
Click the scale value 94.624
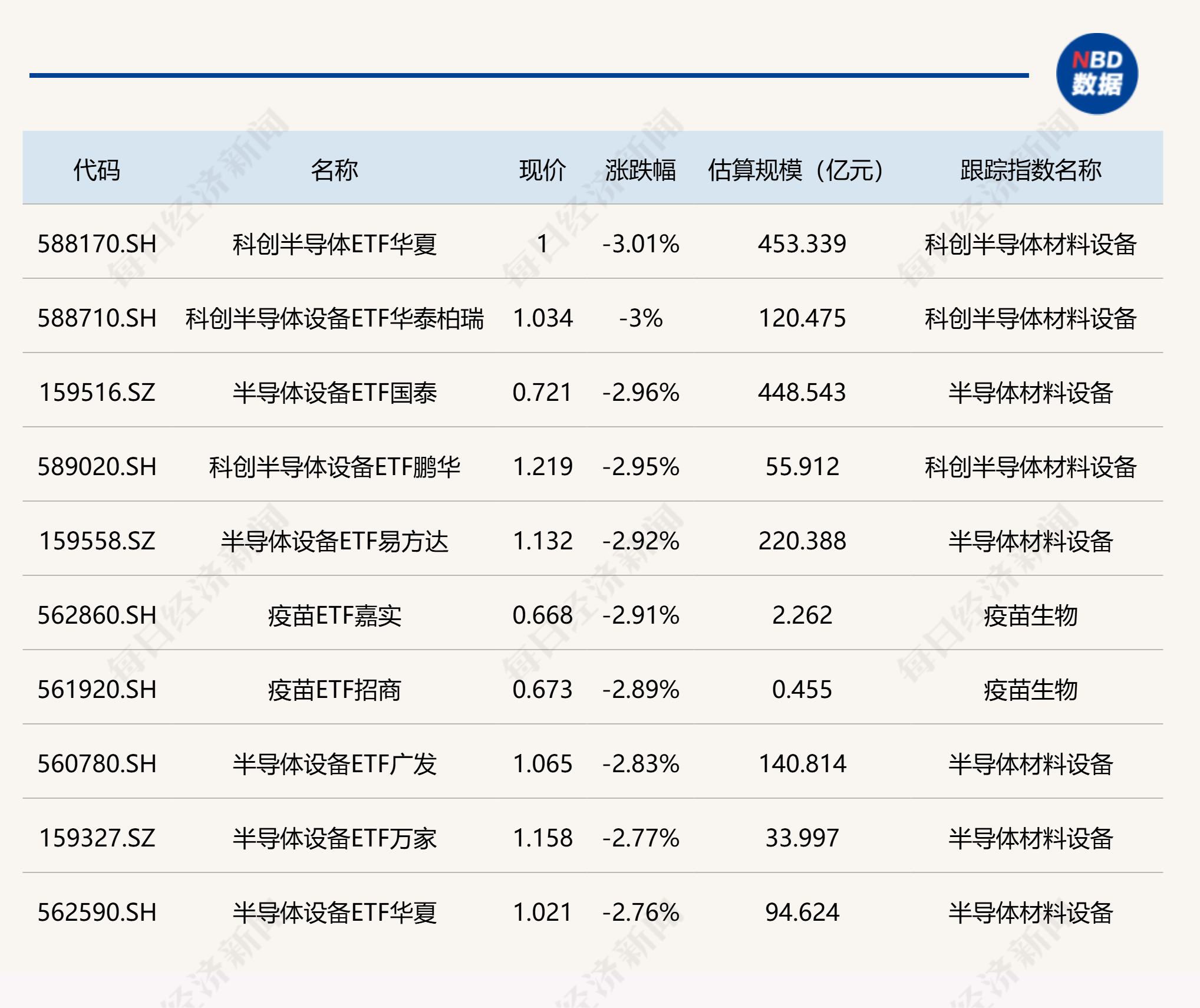802,913
